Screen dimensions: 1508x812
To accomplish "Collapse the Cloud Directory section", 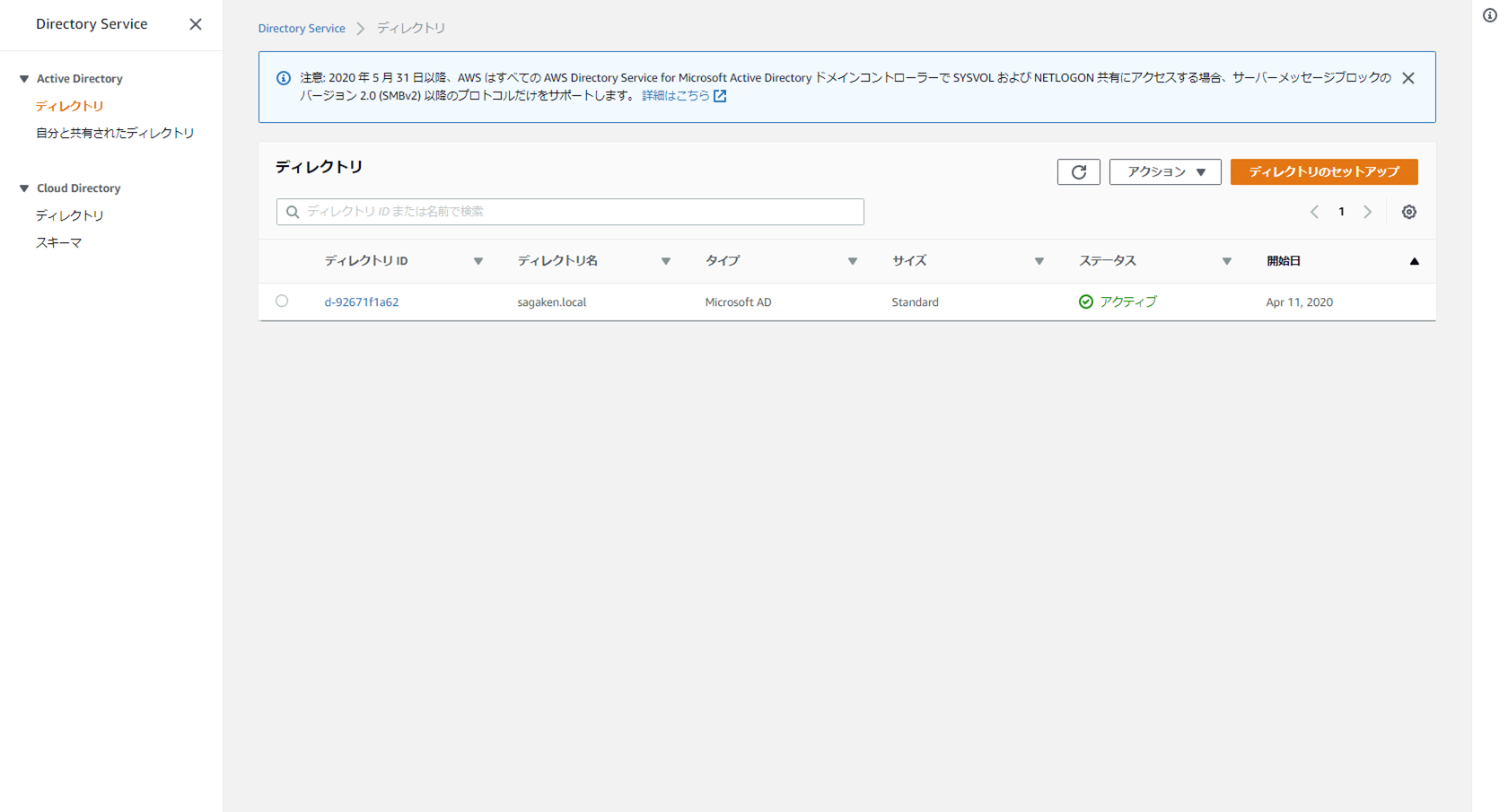I will click(x=24, y=188).
